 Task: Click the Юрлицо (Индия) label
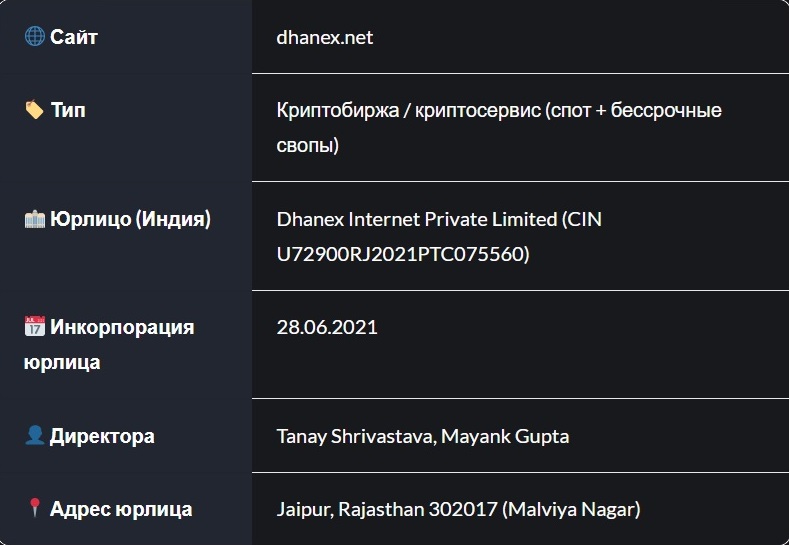[130, 219]
